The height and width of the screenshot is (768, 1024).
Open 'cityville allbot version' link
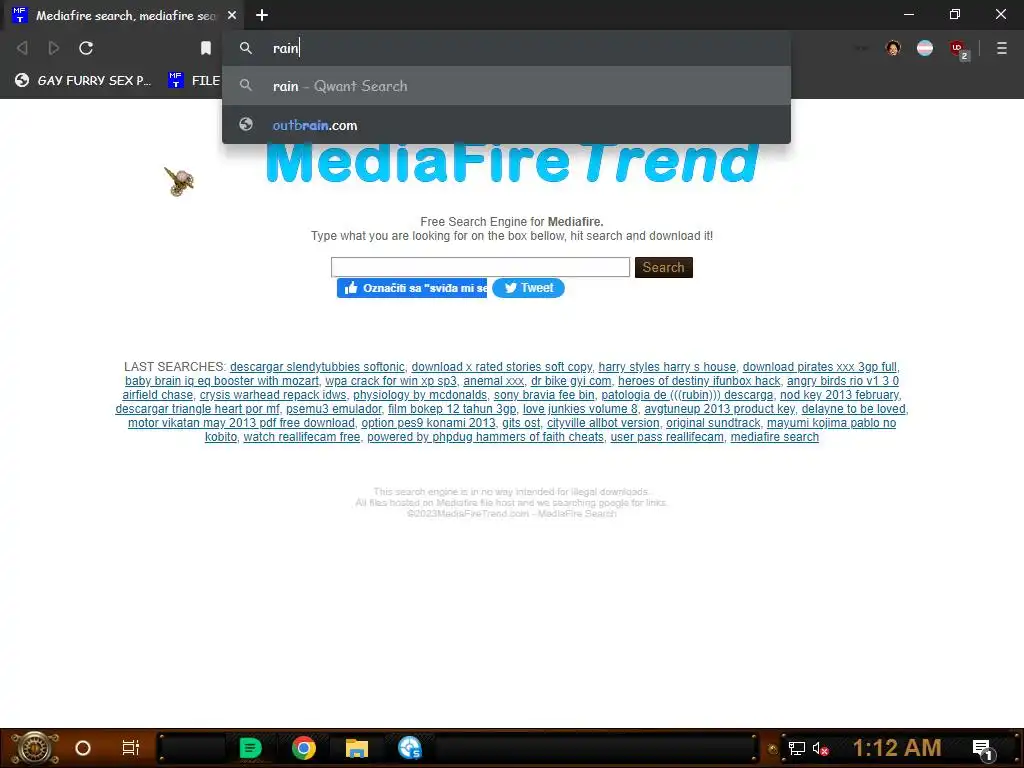click(x=603, y=423)
